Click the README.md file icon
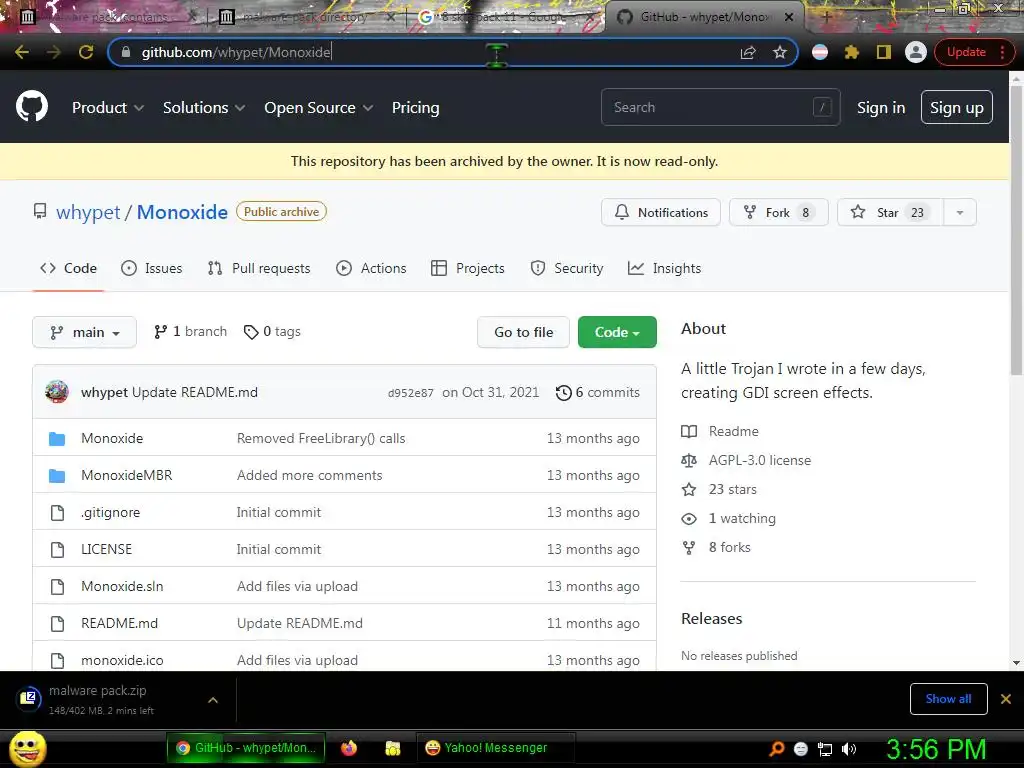 pos(57,624)
